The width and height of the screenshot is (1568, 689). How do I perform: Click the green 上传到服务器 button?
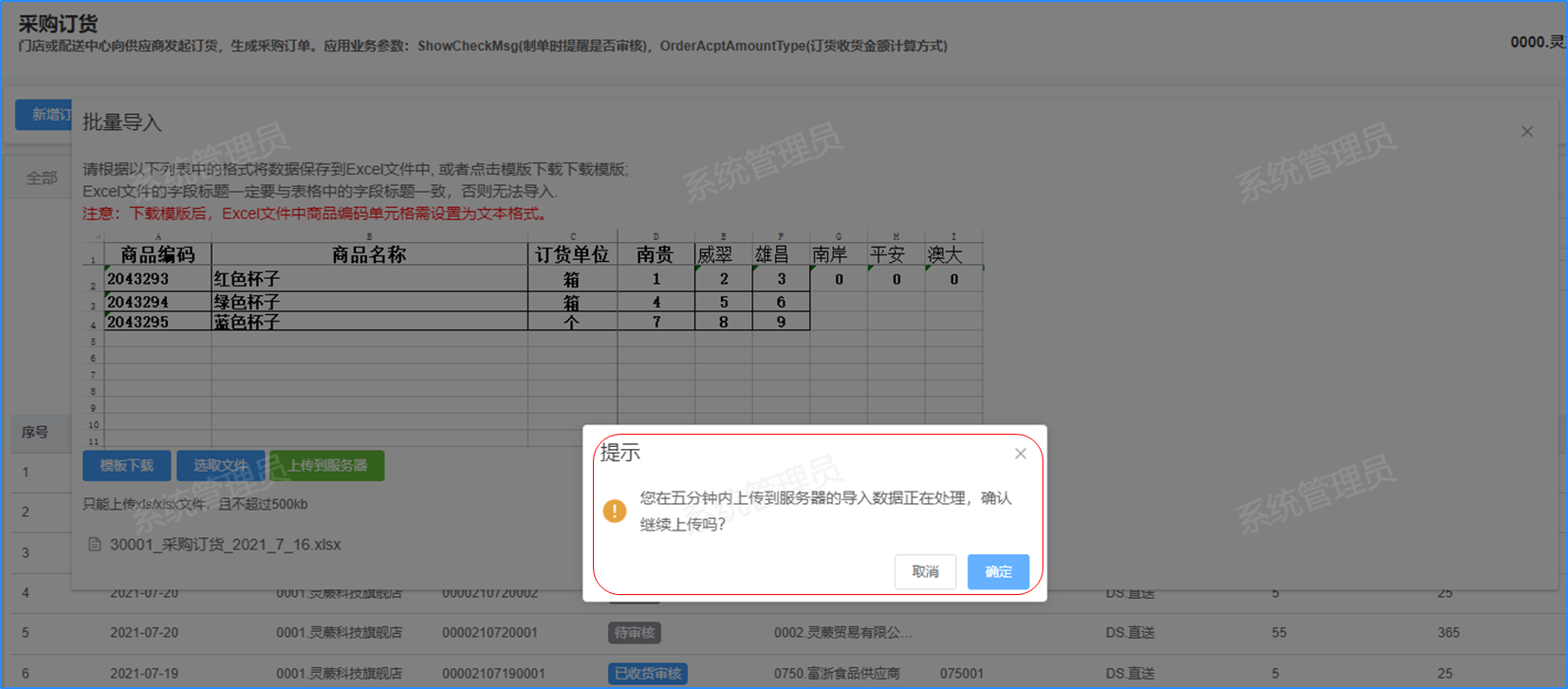pos(327,465)
